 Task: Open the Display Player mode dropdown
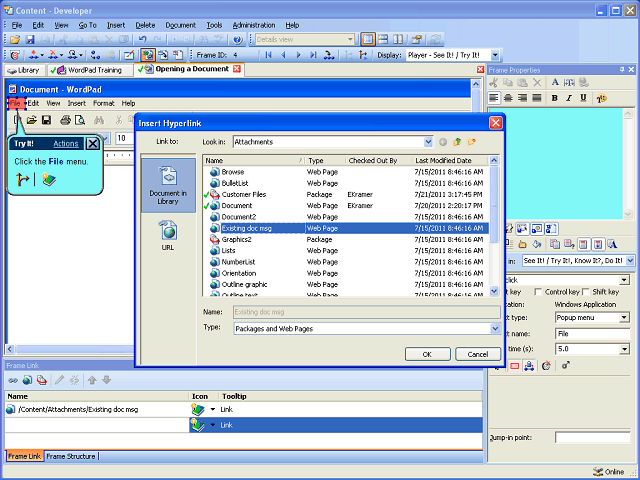[x=495, y=55]
